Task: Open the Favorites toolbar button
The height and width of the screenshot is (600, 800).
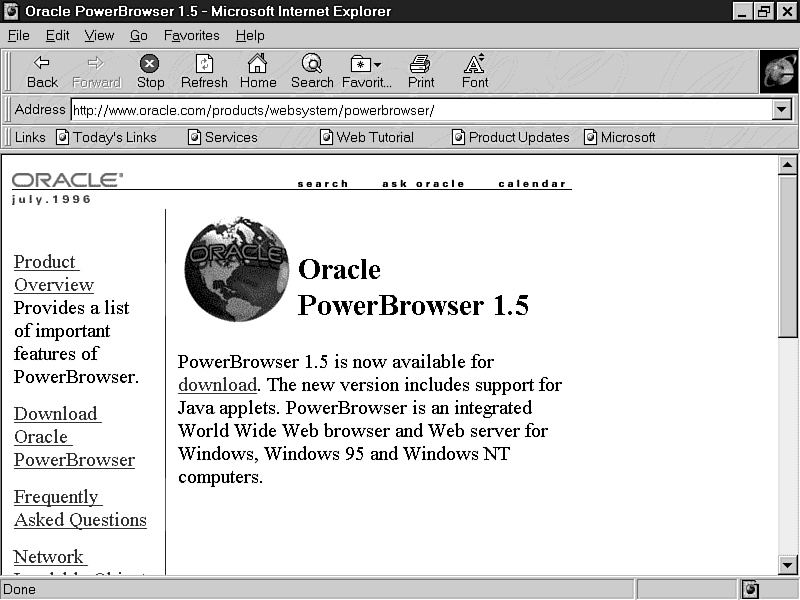Action: pos(366,72)
